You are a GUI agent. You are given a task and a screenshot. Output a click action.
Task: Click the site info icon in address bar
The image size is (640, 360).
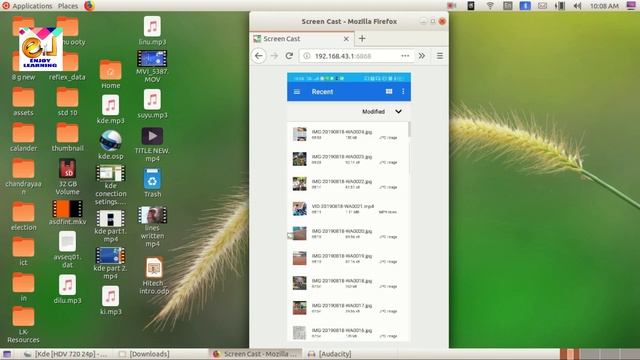coord(307,56)
